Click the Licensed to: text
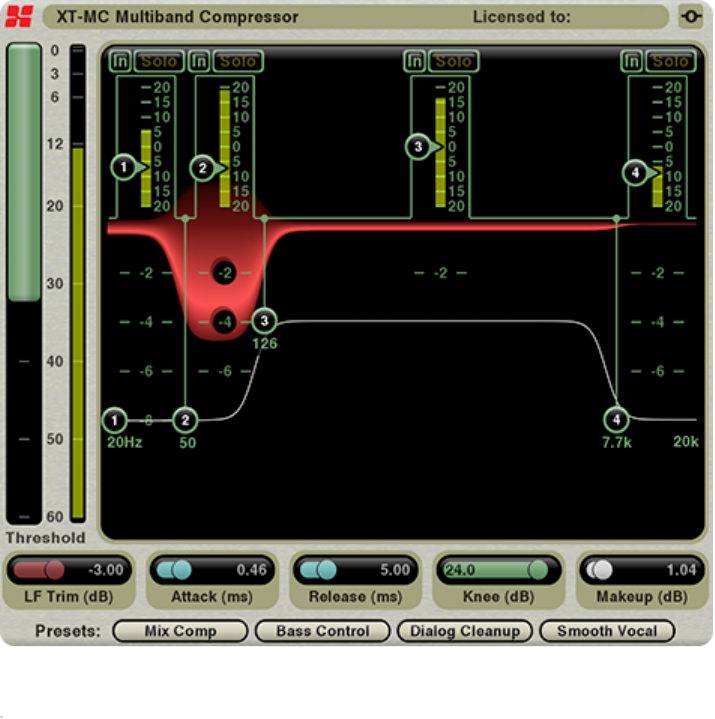The height and width of the screenshot is (719, 715). click(x=521, y=17)
